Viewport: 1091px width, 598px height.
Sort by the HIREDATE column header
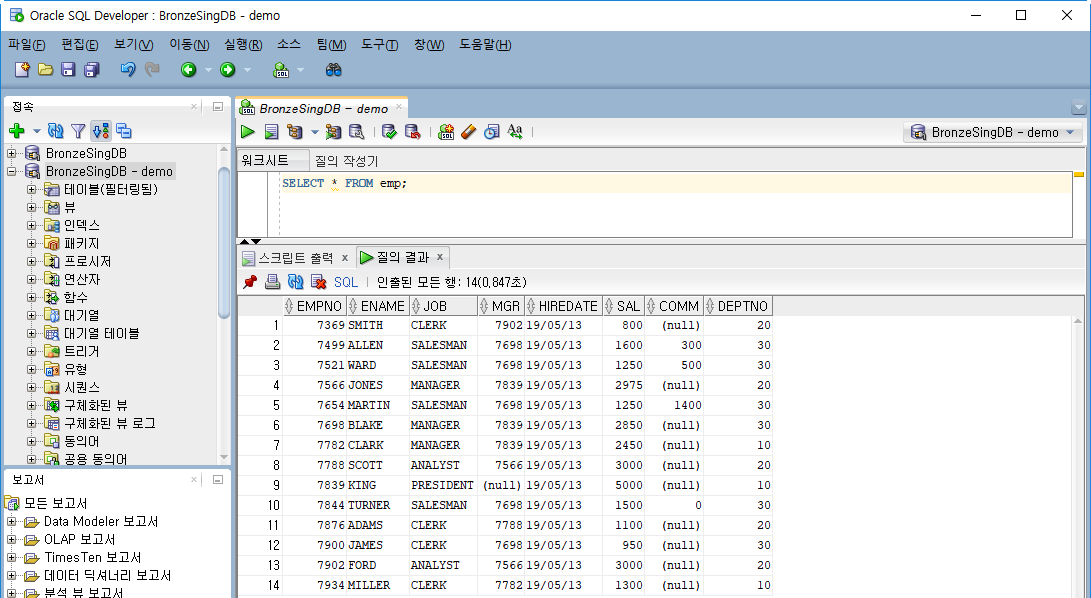(x=563, y=306)
